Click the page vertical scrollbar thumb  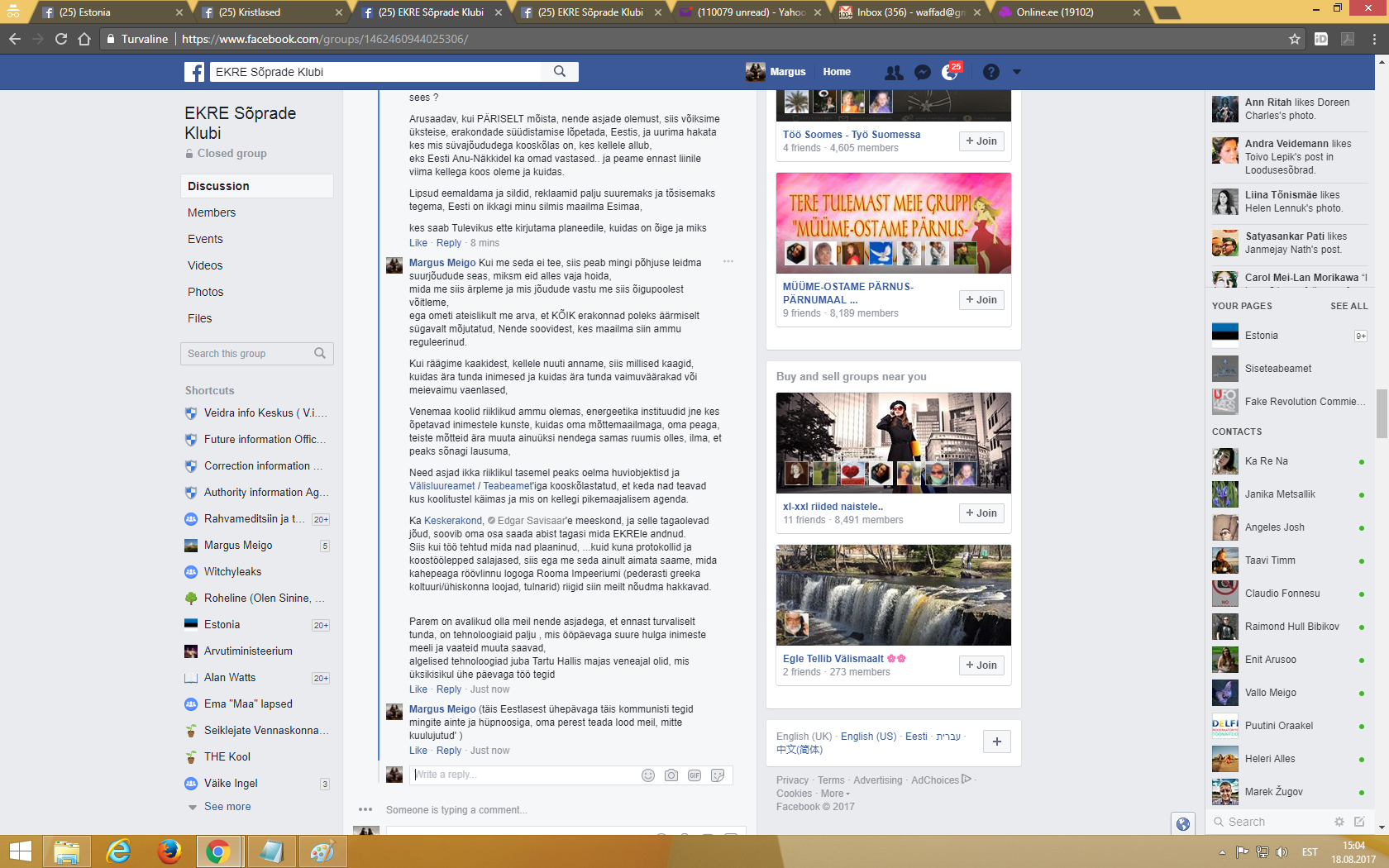click(x=1382, y=413)
